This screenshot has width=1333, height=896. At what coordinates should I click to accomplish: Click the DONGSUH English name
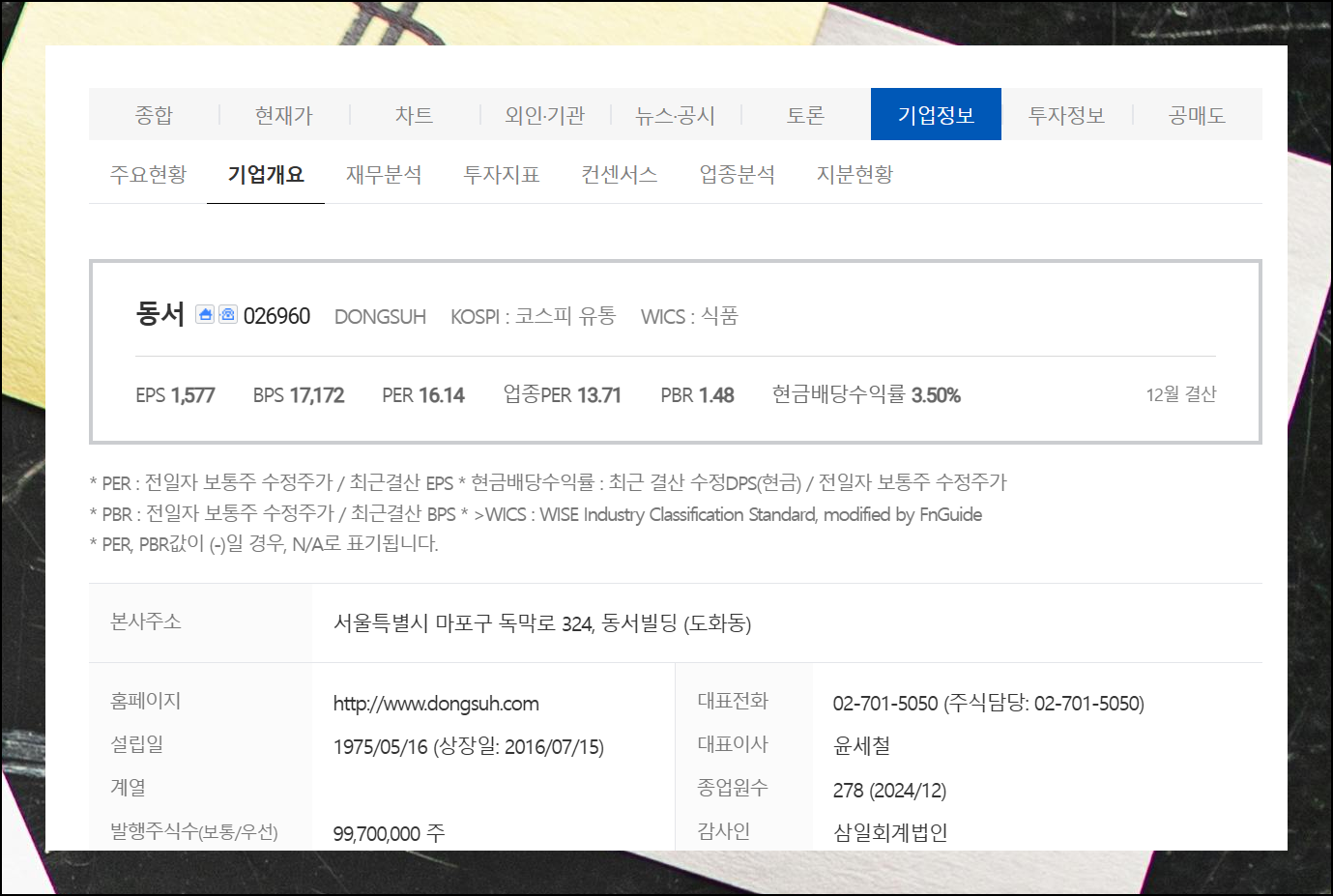[x=380, y=317]
